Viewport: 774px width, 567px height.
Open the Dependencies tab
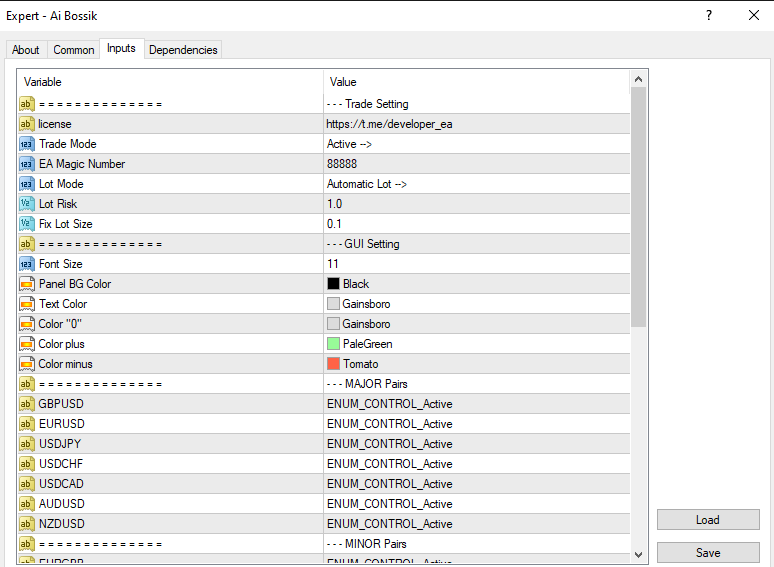coord(183,50)
